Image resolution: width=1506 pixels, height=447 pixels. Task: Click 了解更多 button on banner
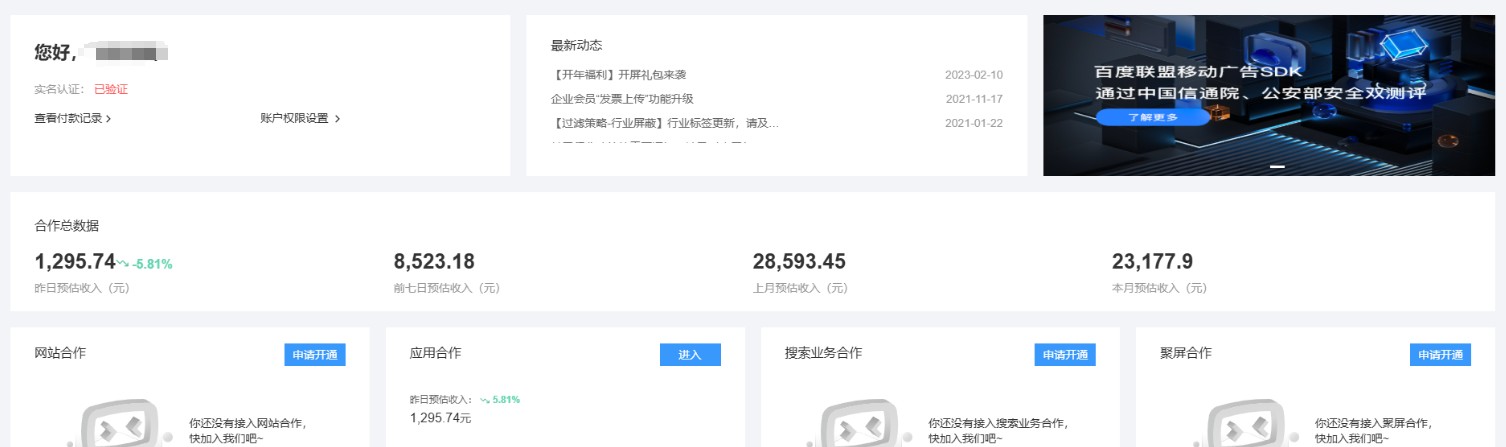(x=1153, y=117)
